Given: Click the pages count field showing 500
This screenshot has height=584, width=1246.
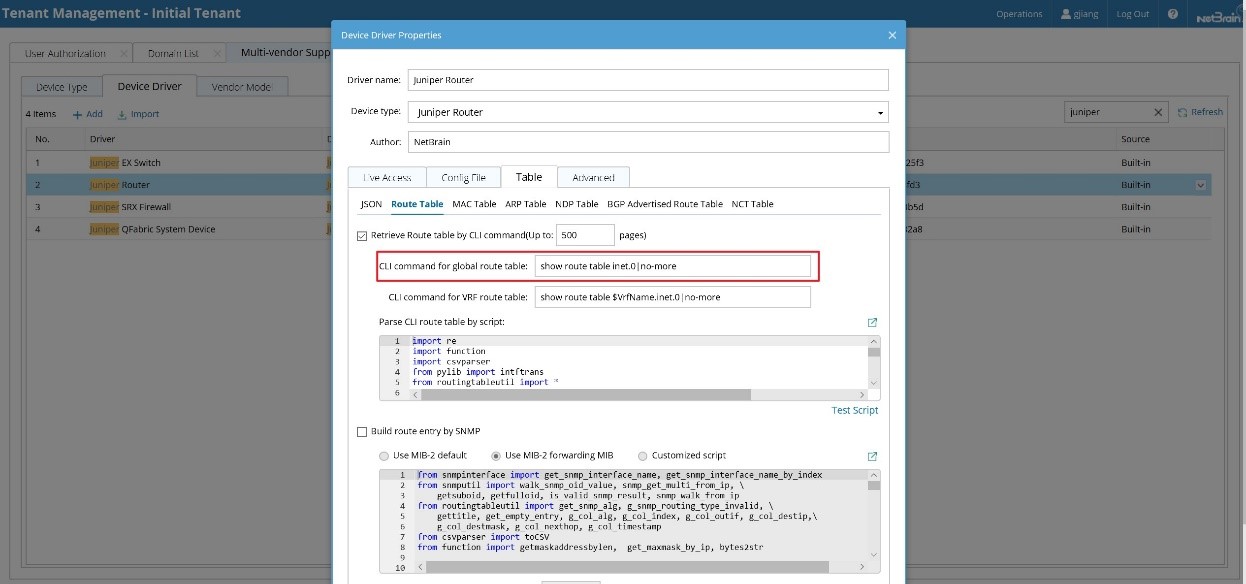Looking at the screenshot, I should coord(585,235).
